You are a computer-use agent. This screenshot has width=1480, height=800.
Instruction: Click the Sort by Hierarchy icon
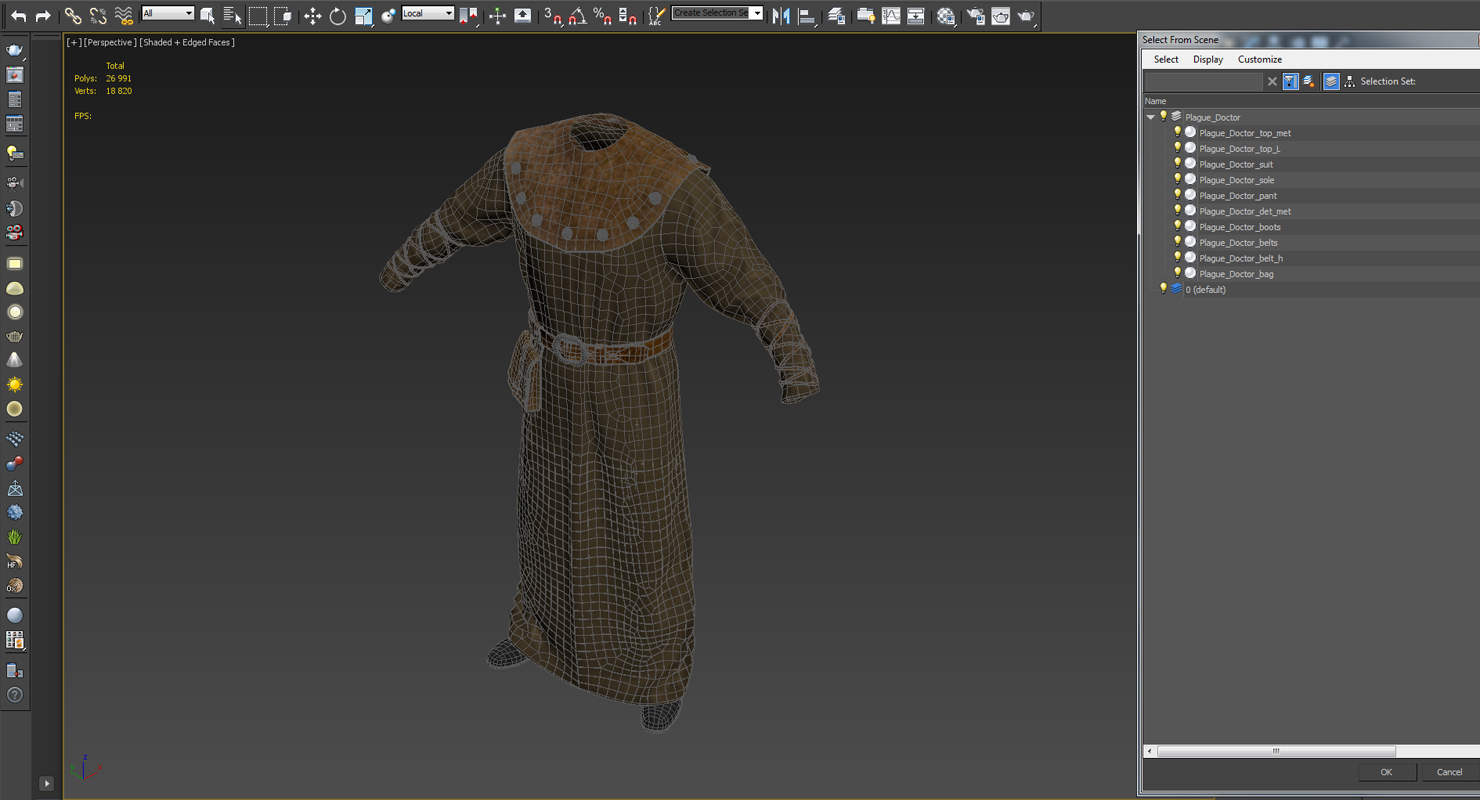coord(1349,82)
